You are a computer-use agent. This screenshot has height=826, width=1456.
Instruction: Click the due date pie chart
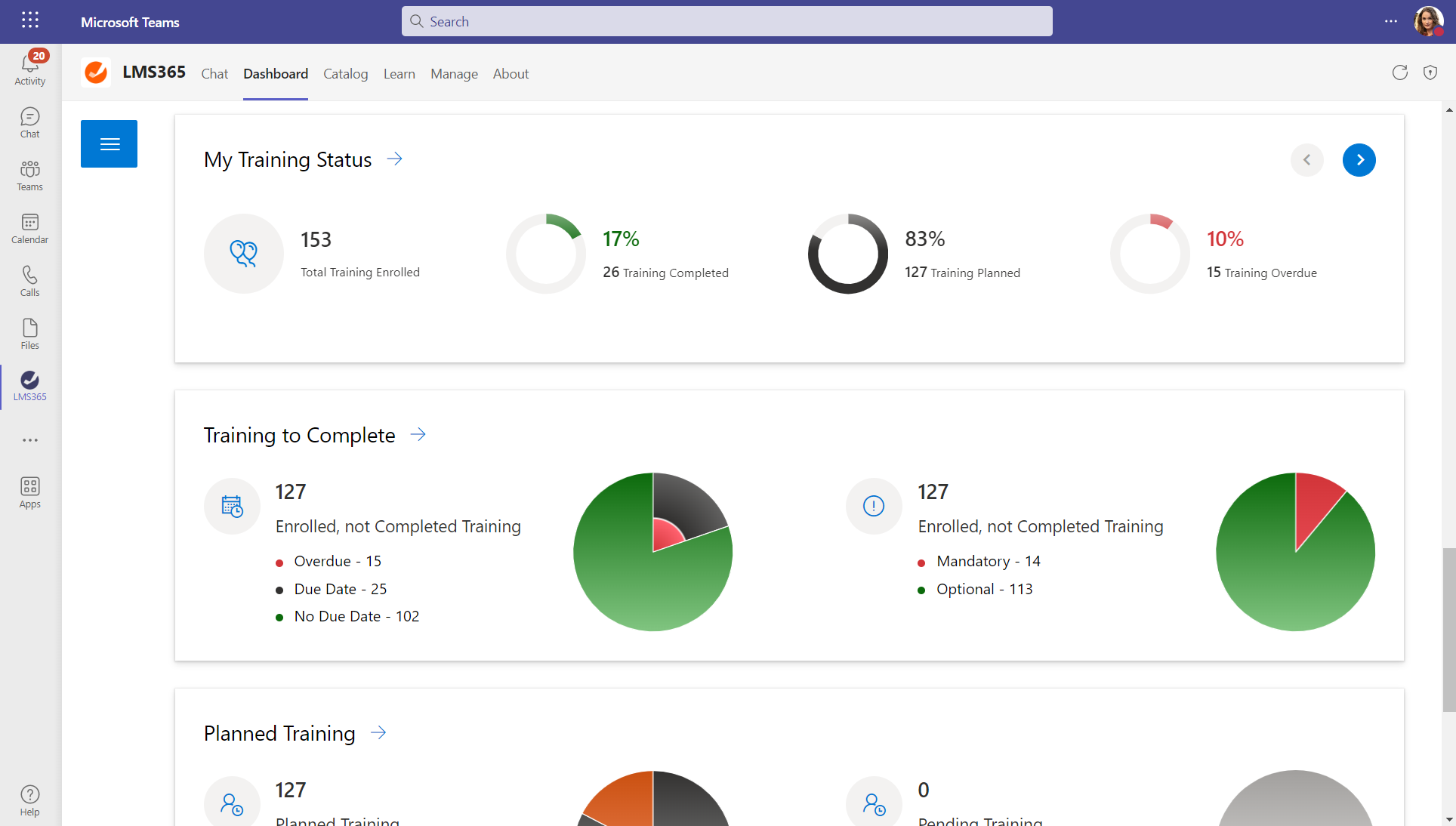click(x=653, y=552)
